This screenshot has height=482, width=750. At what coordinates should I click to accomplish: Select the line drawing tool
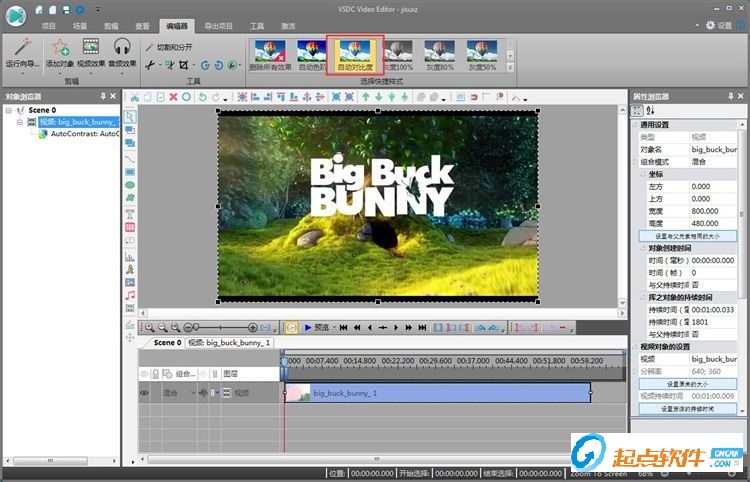130,158
